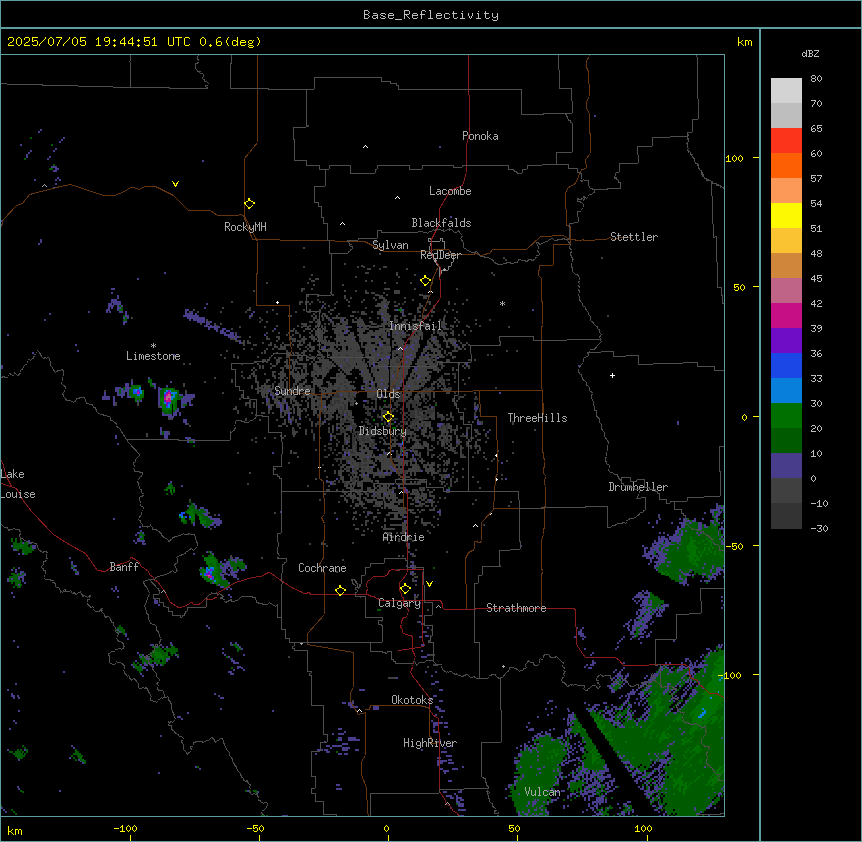Click the Cochrane city label

click(322, 568)
